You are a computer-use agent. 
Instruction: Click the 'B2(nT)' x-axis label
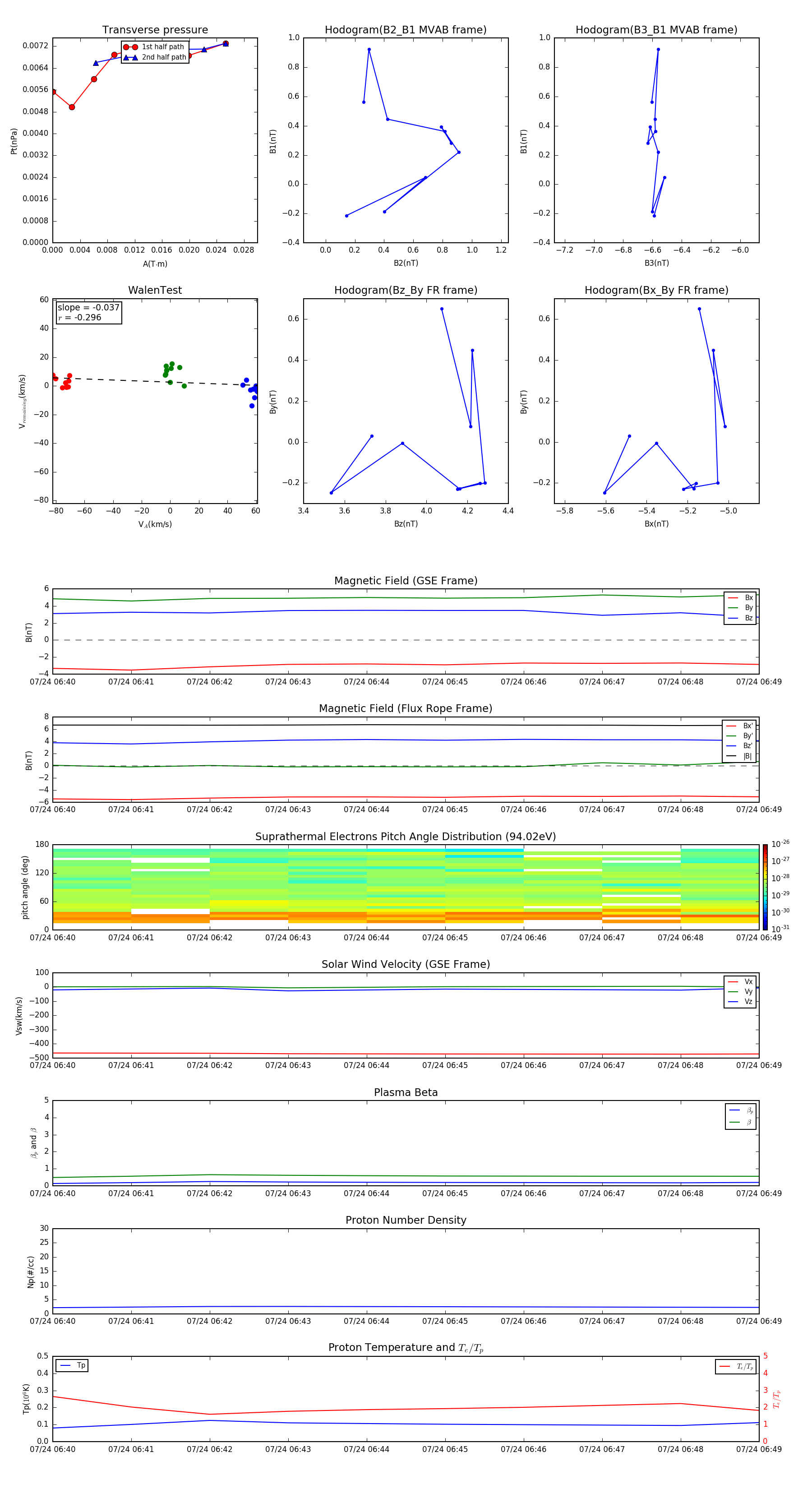[406, 263]
